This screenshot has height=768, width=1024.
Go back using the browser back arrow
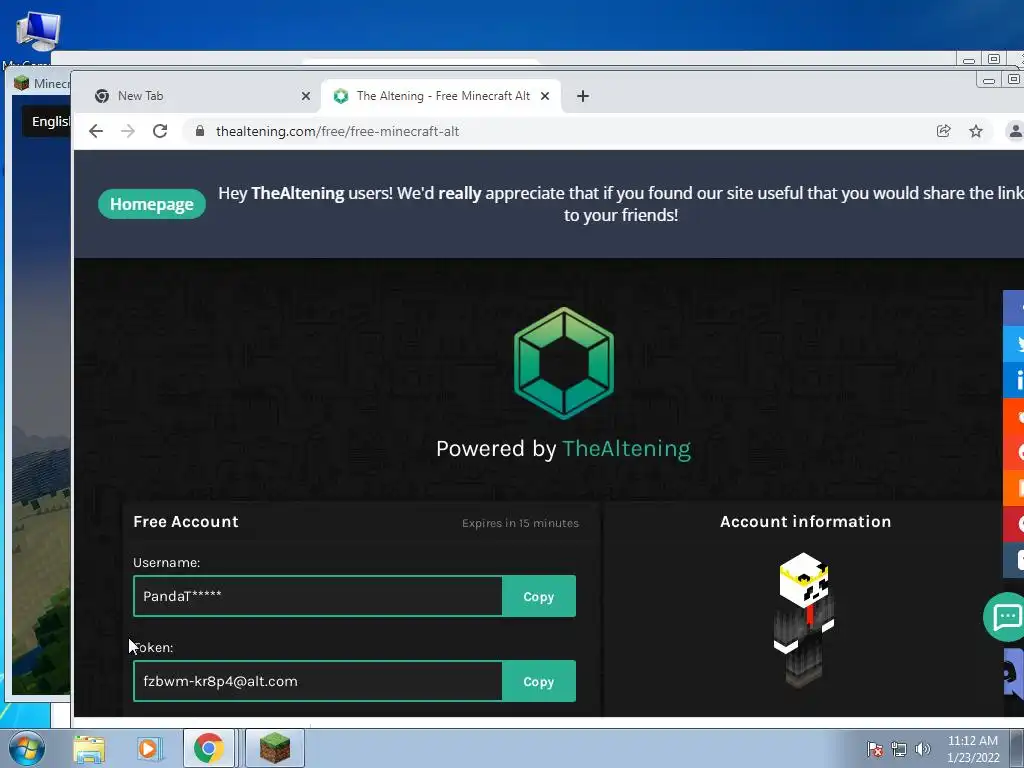[96, 131]
